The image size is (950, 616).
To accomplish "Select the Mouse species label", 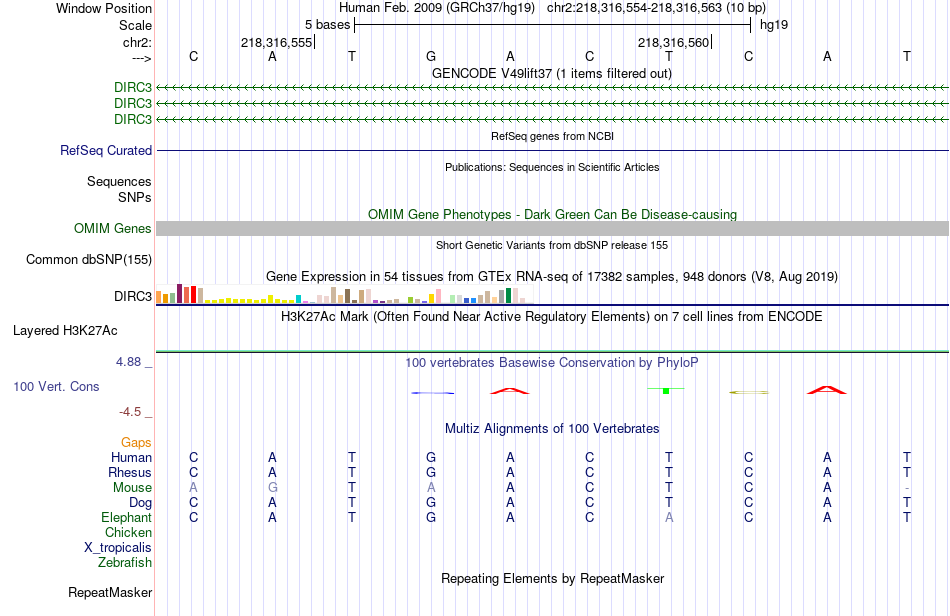I will (x=132, y=488).
